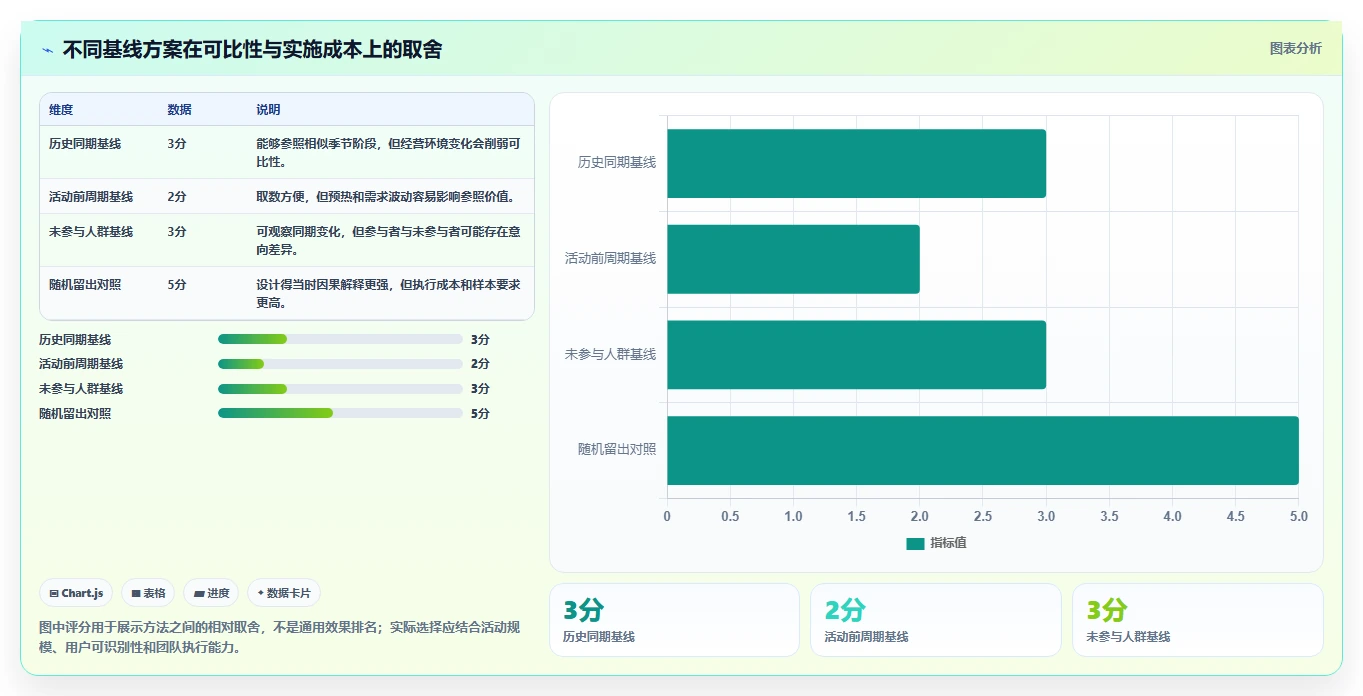This screenshot has height=696, width=1363.
Task: Click the x-axis tick 2.5
Action: tap(983, 517)
